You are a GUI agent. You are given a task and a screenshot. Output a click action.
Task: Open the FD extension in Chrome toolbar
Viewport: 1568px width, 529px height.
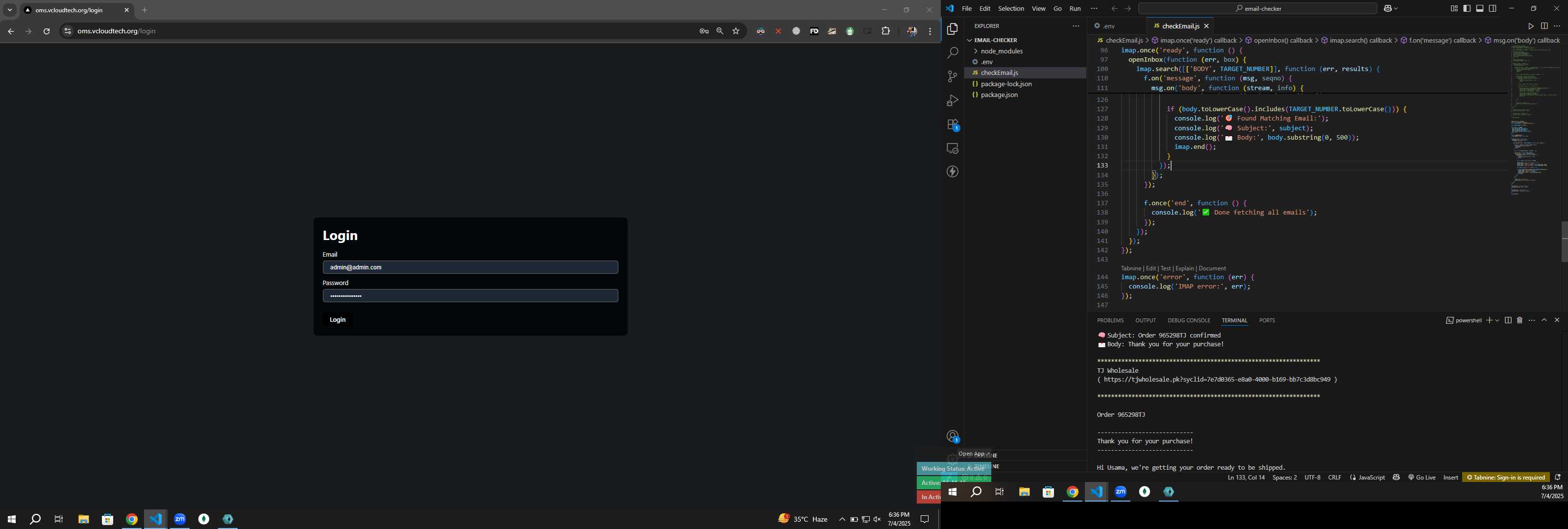click(x=814, y=31)
